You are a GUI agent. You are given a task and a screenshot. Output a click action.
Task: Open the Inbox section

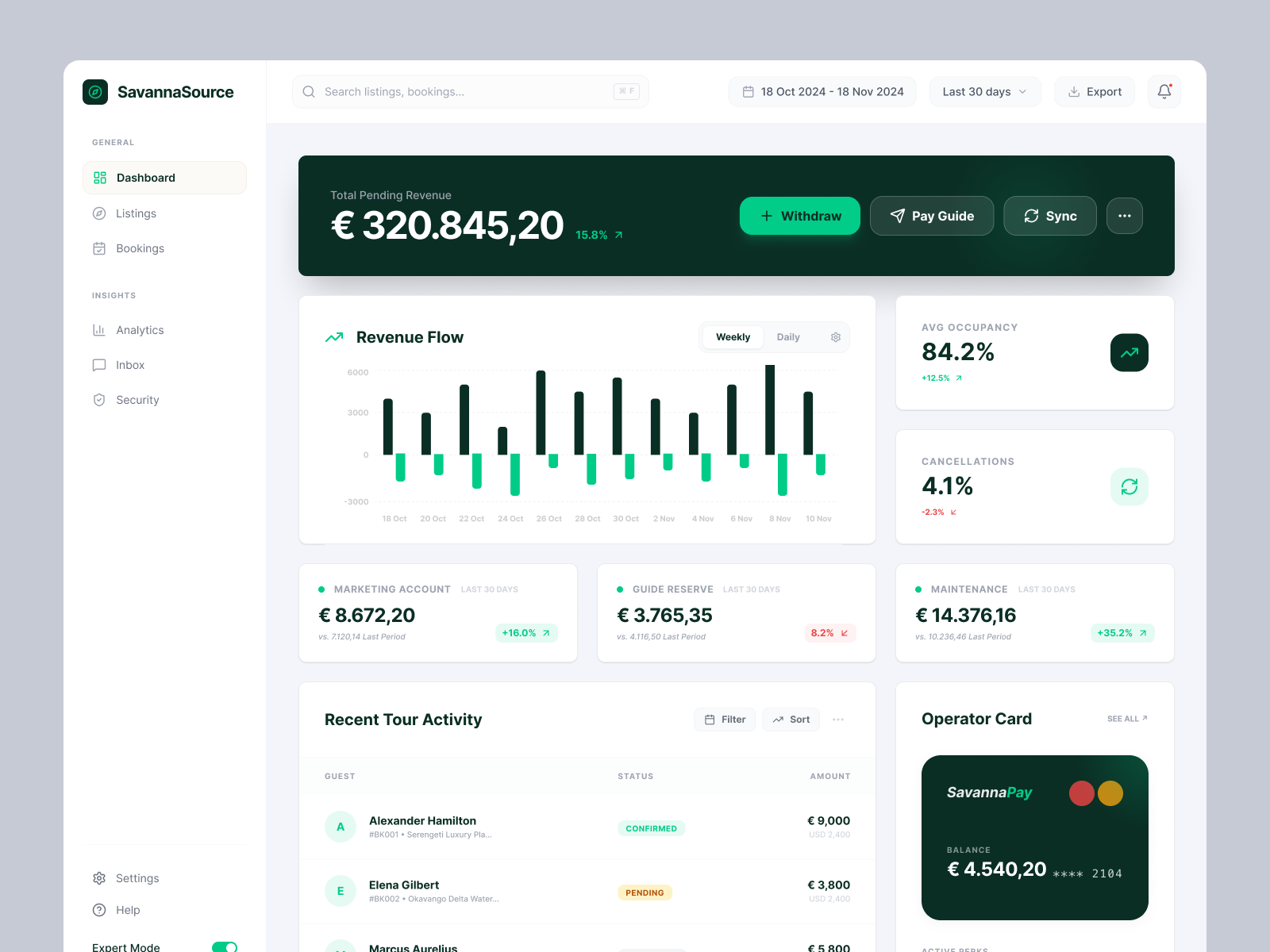pos(164,365)
